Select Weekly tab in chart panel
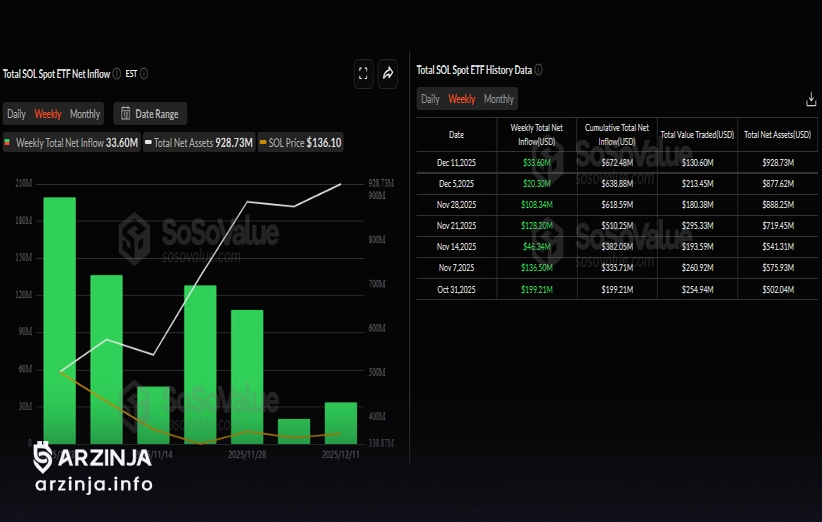 (48, 114)
